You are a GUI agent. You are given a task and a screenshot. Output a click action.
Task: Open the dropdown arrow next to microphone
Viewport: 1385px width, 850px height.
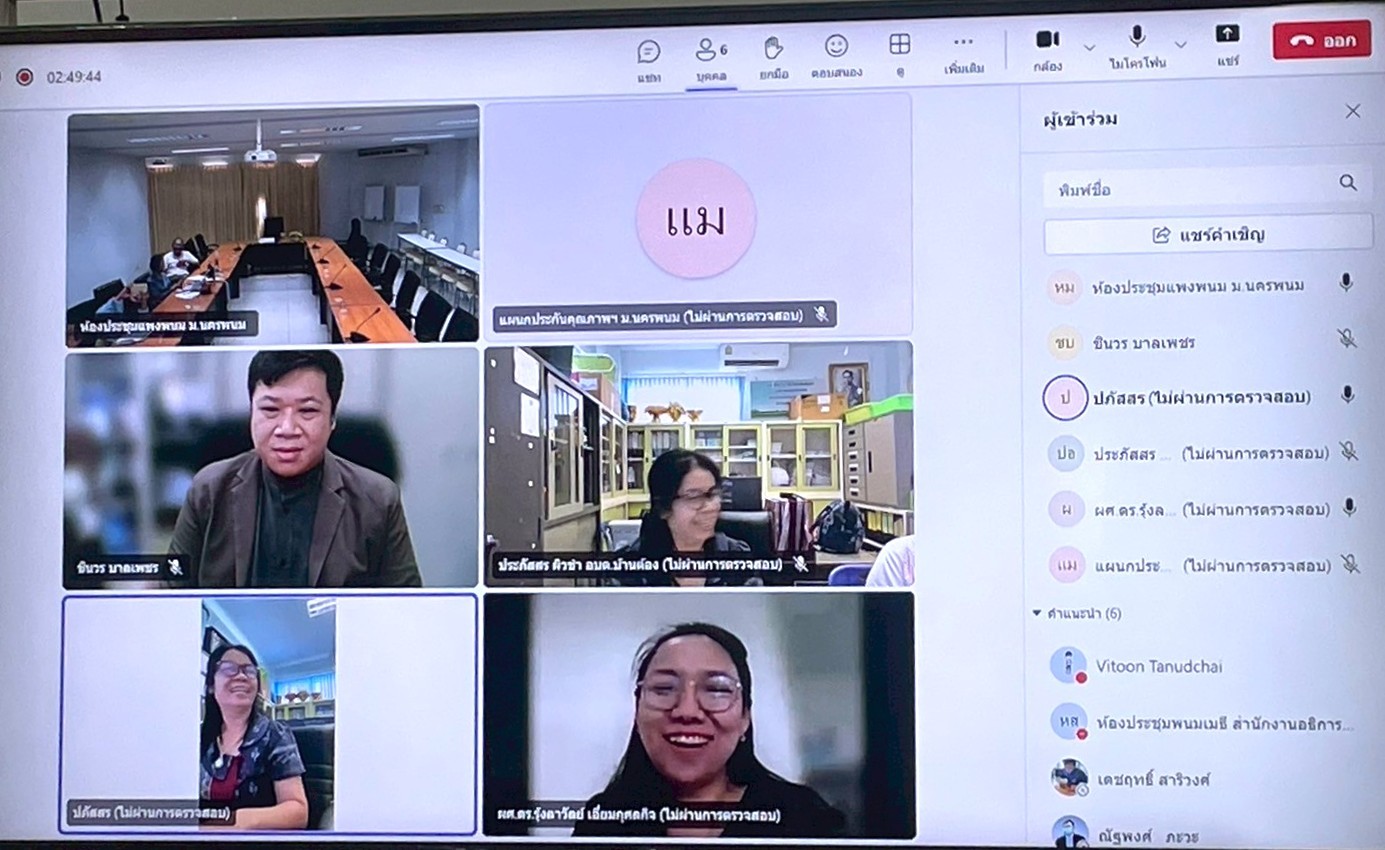1180,45
